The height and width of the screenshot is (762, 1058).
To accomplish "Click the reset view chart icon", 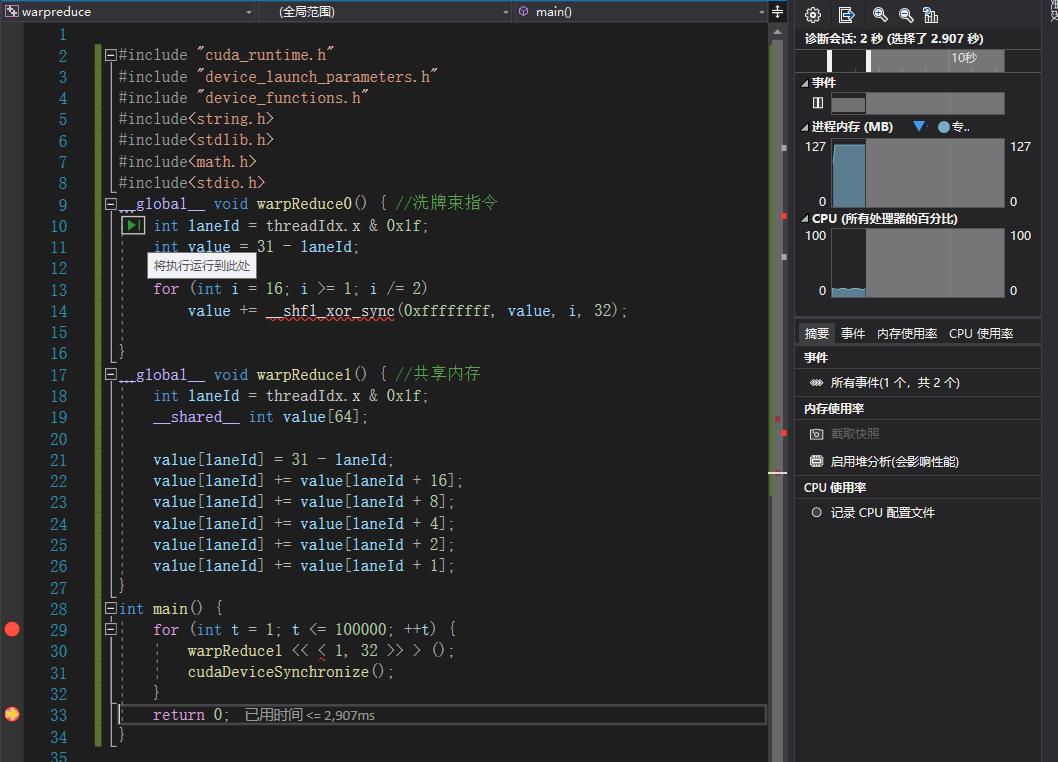I will click(x=931, y=15).
